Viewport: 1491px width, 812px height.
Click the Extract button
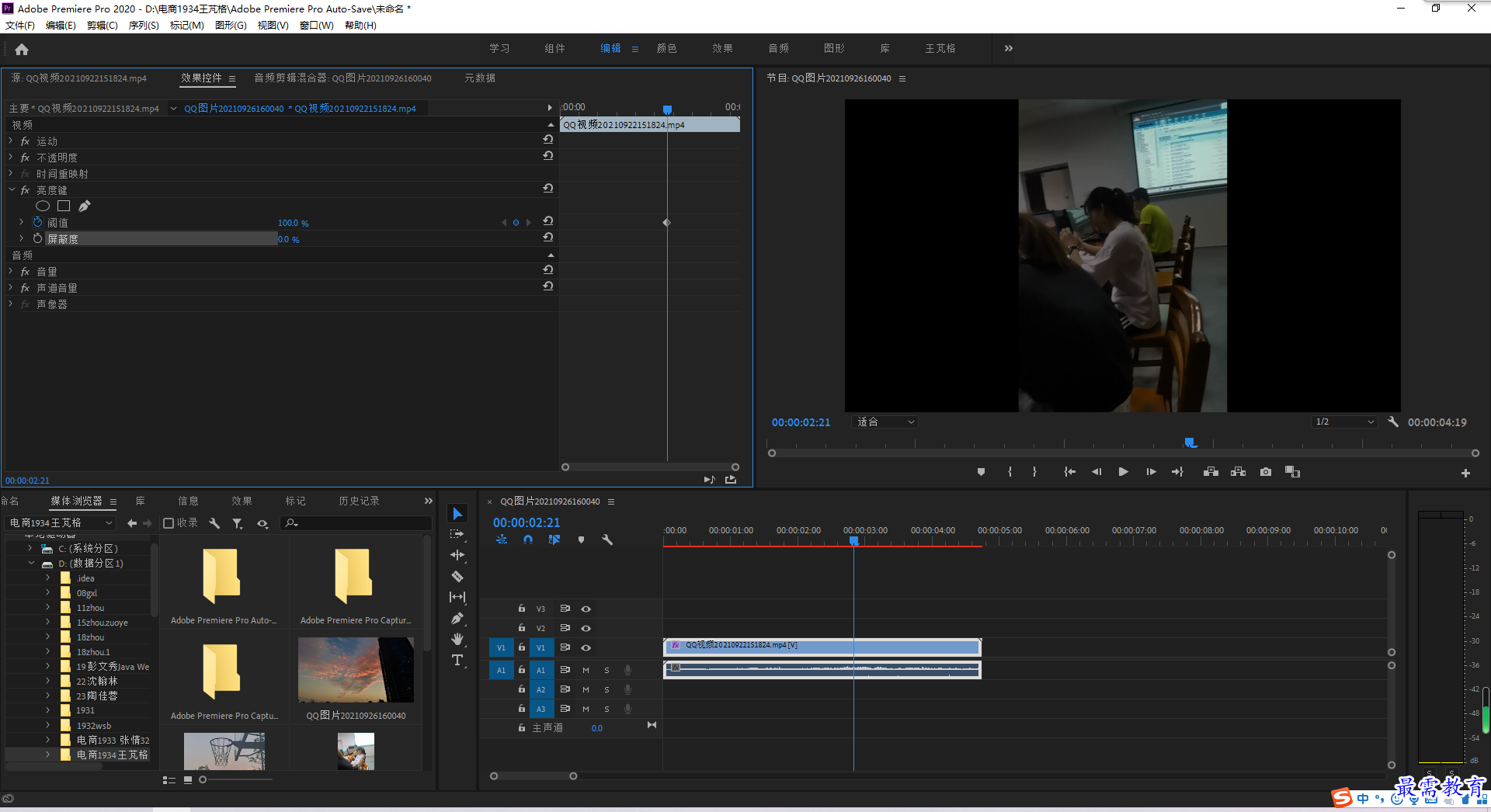(x=1239, y=472)
